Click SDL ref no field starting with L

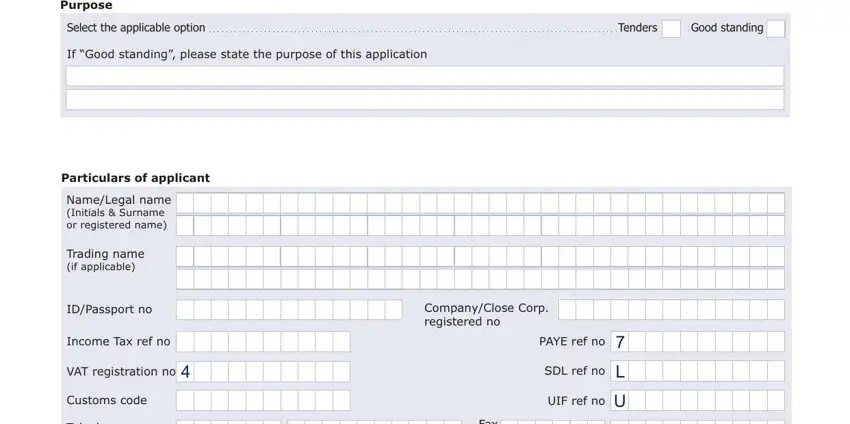pyautogui.click(x=697, y=371)
